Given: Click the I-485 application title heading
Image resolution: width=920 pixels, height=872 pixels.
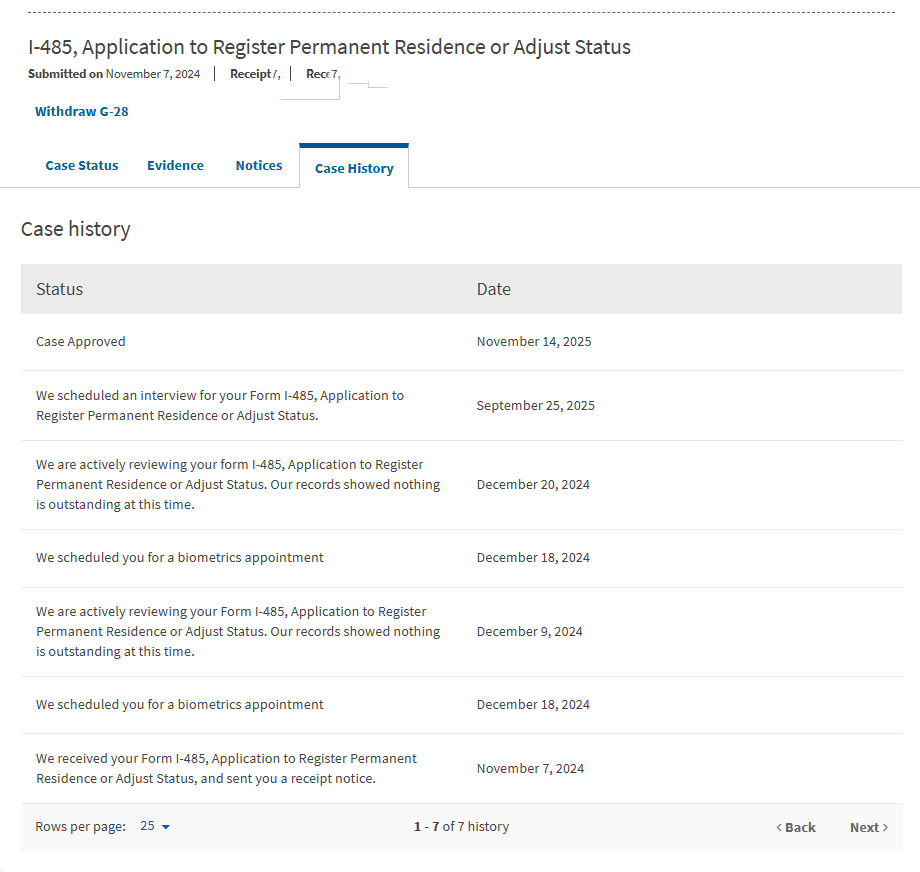Looking at the screenshot, I should [329, 48].
